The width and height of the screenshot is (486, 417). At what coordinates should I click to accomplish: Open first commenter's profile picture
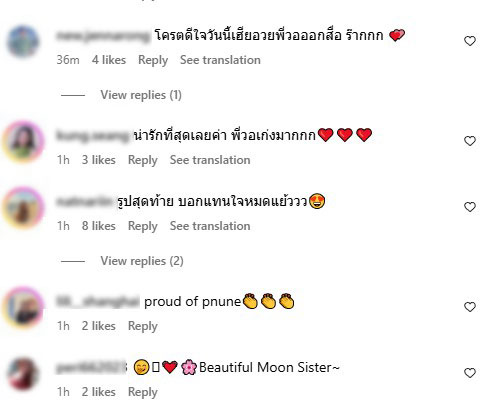[x=23, y=41]
